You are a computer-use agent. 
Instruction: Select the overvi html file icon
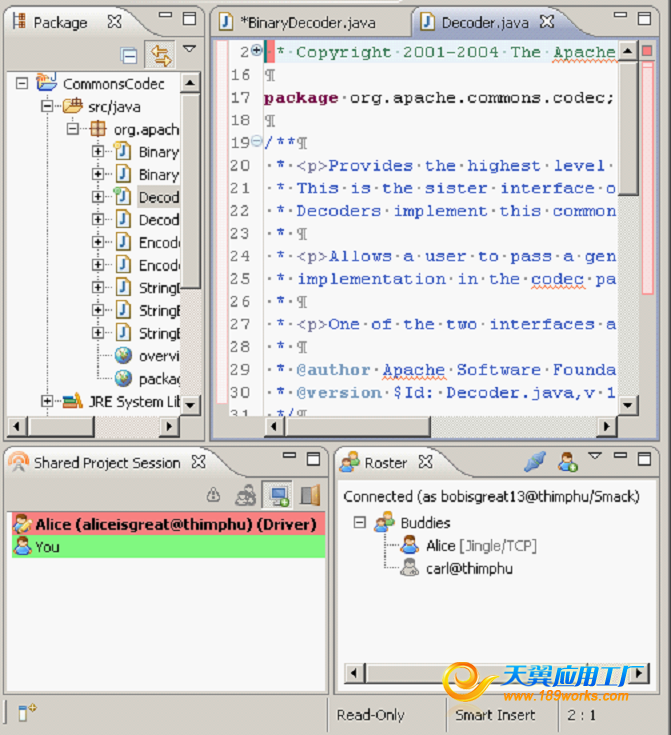(123, 356)
